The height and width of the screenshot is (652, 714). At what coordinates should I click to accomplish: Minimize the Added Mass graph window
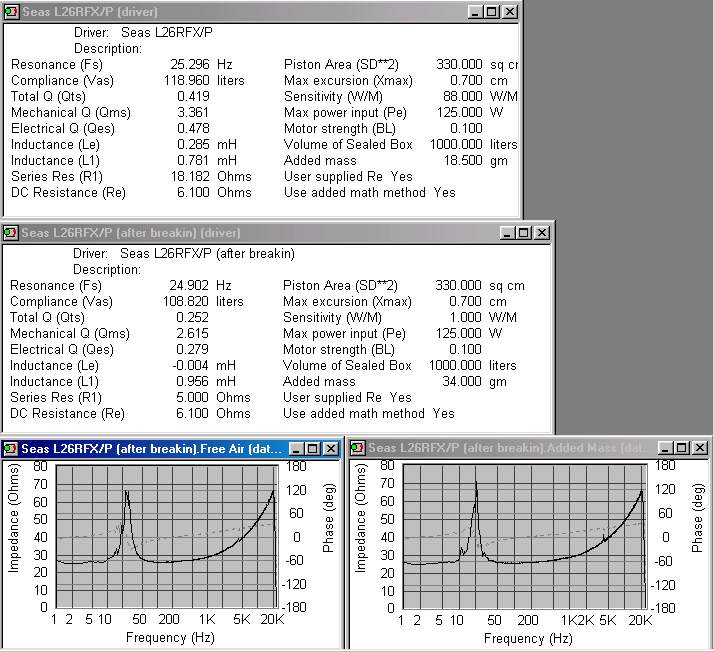tap(665, 448)
